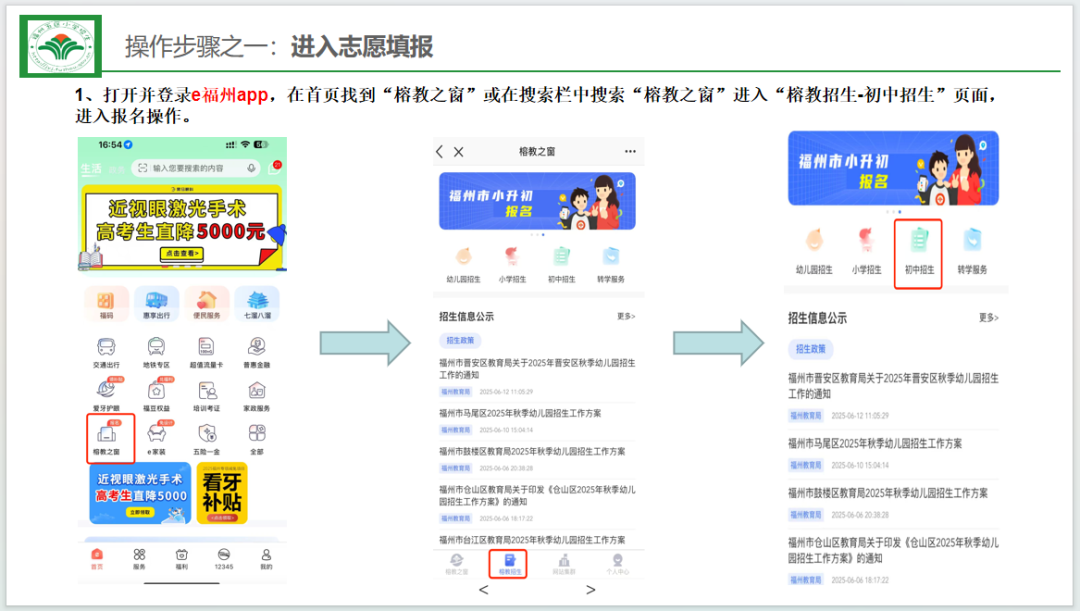Open message notifications icon with red badge
This screenshot has height=611, width=1080.
[275, 167]
